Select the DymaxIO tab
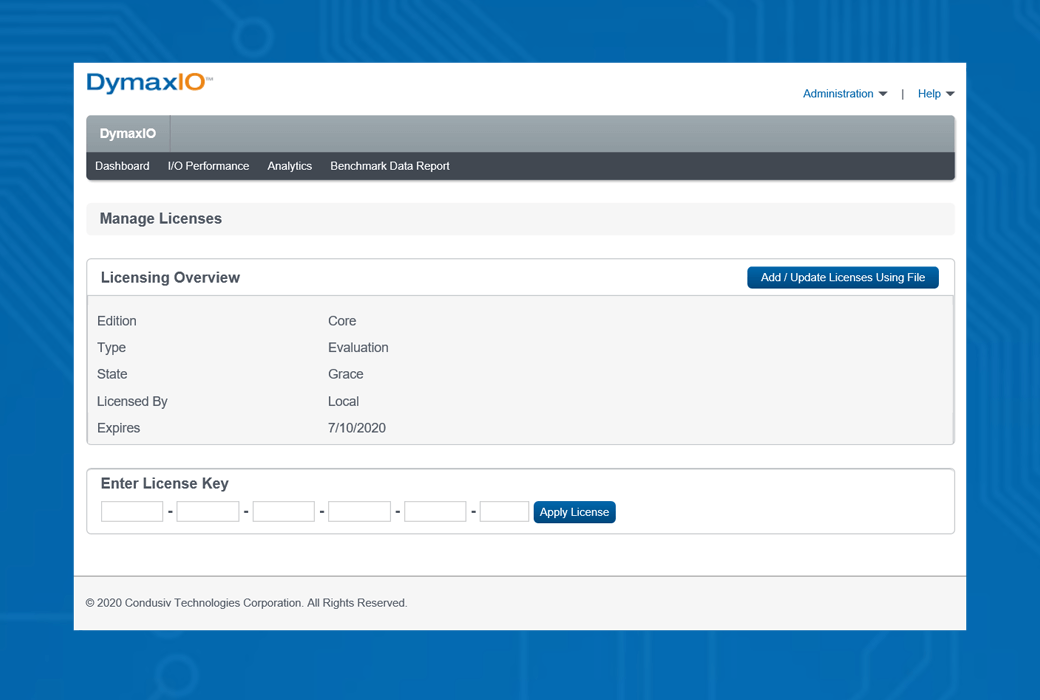Screen dimensions: 1040x700 tap(128, 134)
